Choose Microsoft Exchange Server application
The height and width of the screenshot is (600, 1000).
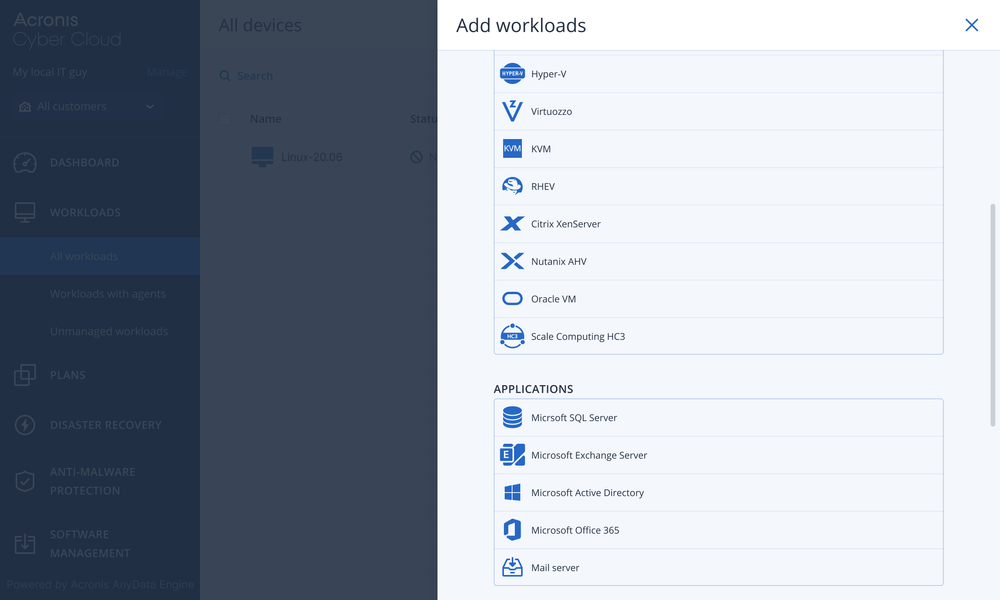point(719,455)
